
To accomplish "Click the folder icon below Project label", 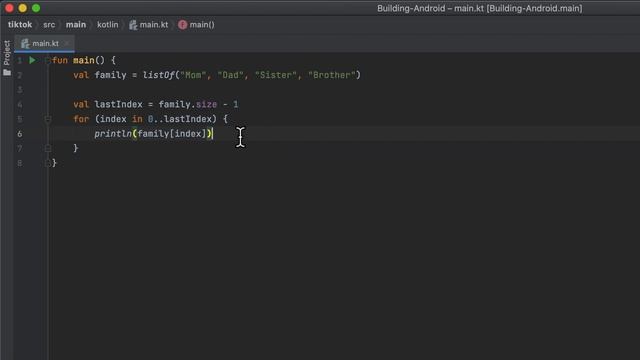I will point(7,73).
